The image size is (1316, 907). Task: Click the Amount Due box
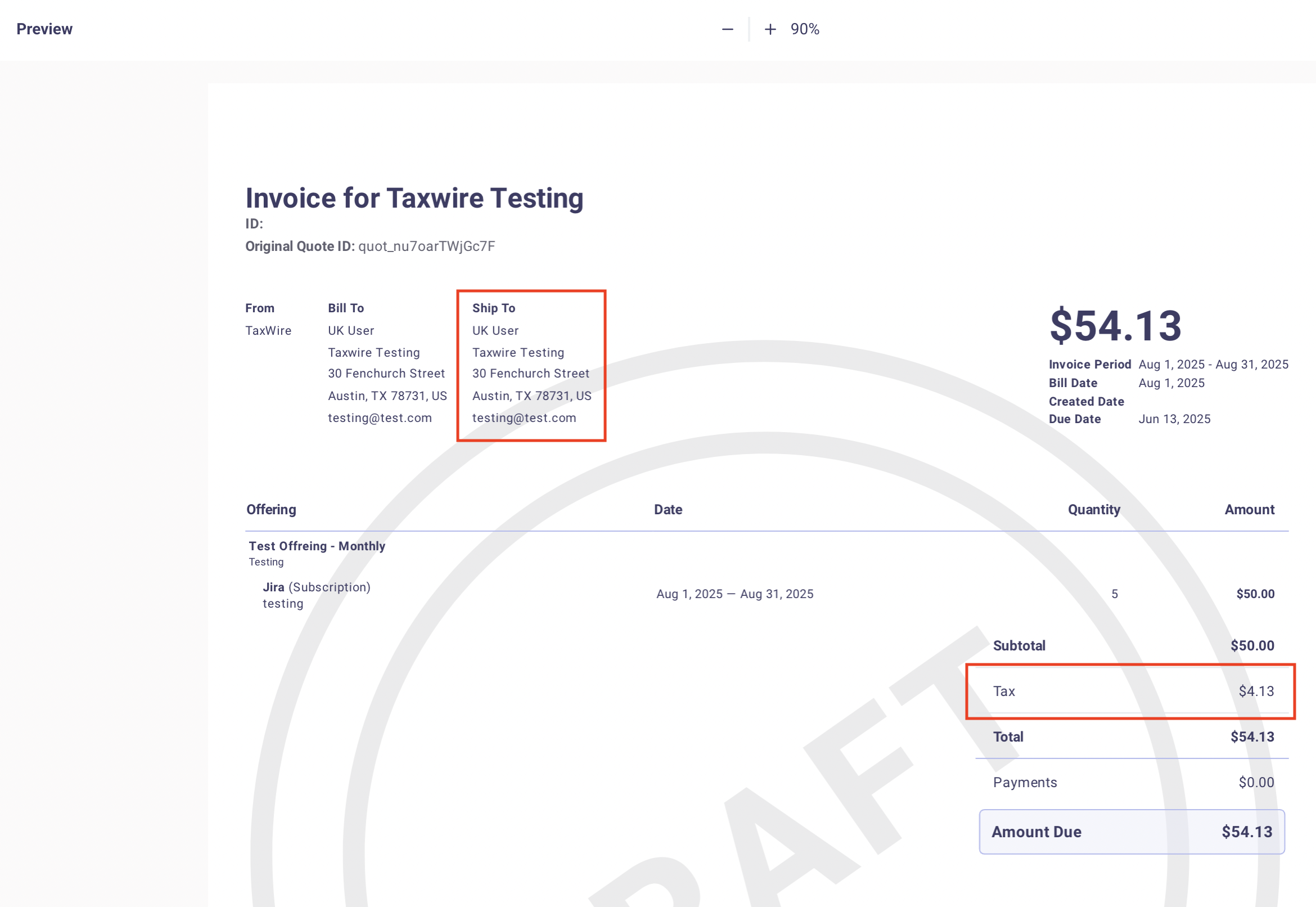point(1131,832)
